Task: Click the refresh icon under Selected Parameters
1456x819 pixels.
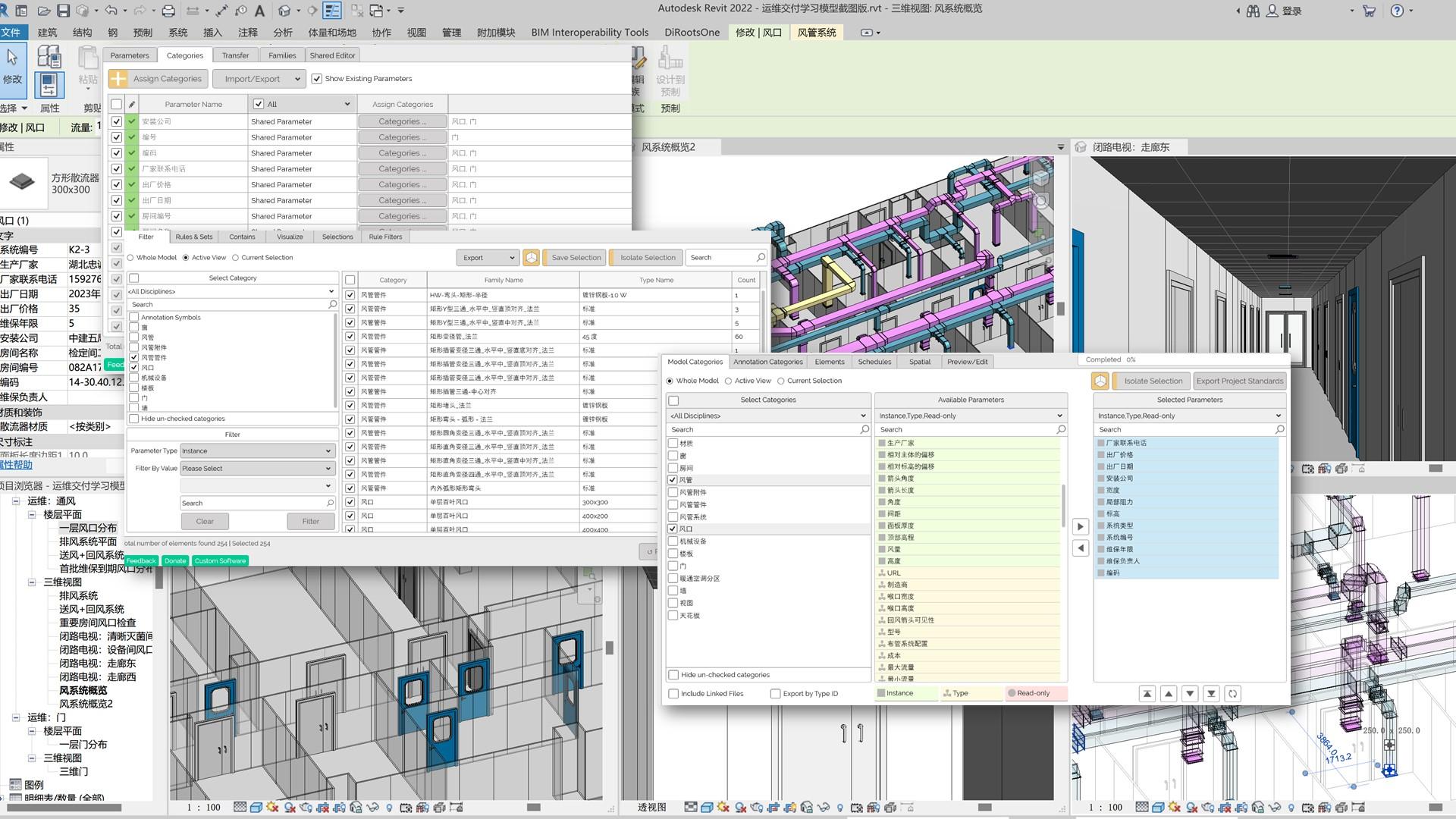Action: (1232, 693)
